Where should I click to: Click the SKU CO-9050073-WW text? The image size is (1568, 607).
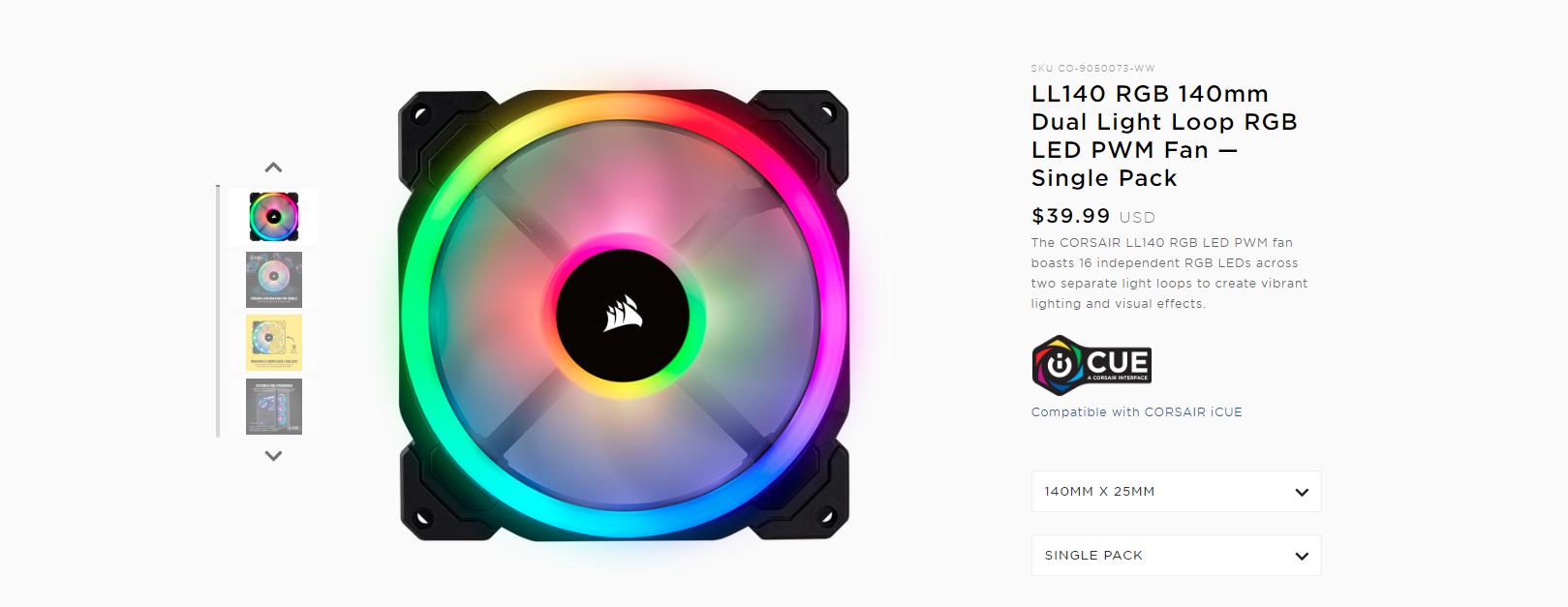(x=1092, y=69)
